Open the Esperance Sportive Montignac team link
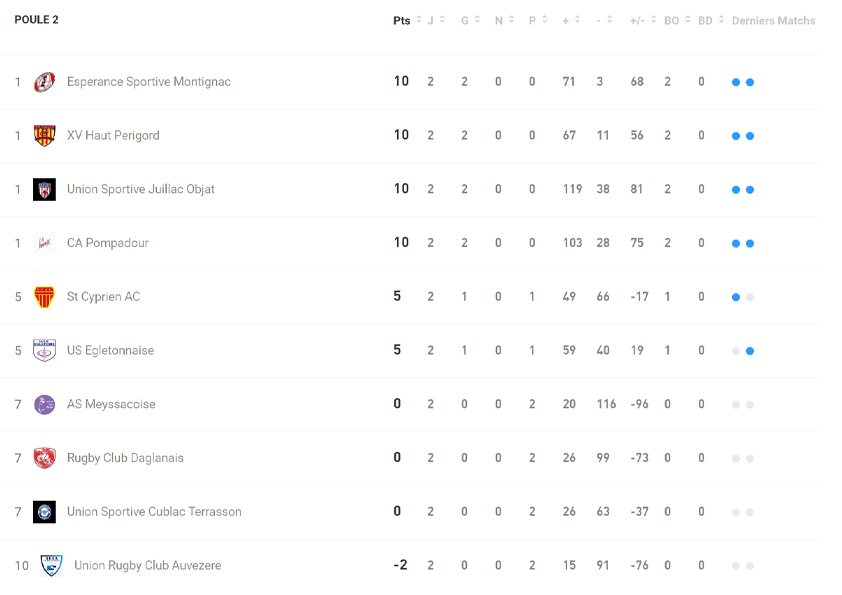Viewport: 842px width, 595px height. tap(148, 82)
